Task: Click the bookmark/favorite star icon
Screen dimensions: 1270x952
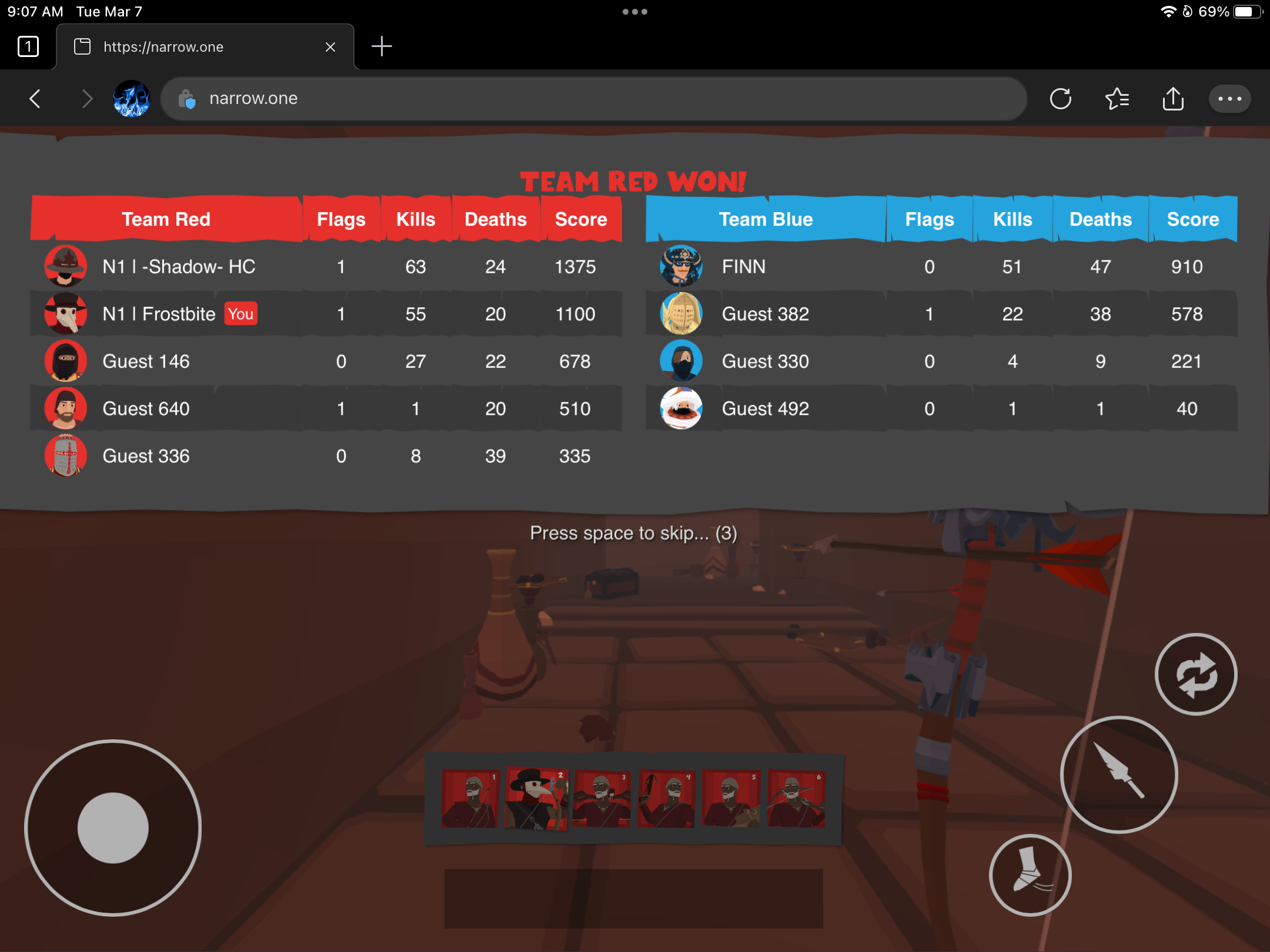Action: pyautogui.click(x=1118, y=98)
